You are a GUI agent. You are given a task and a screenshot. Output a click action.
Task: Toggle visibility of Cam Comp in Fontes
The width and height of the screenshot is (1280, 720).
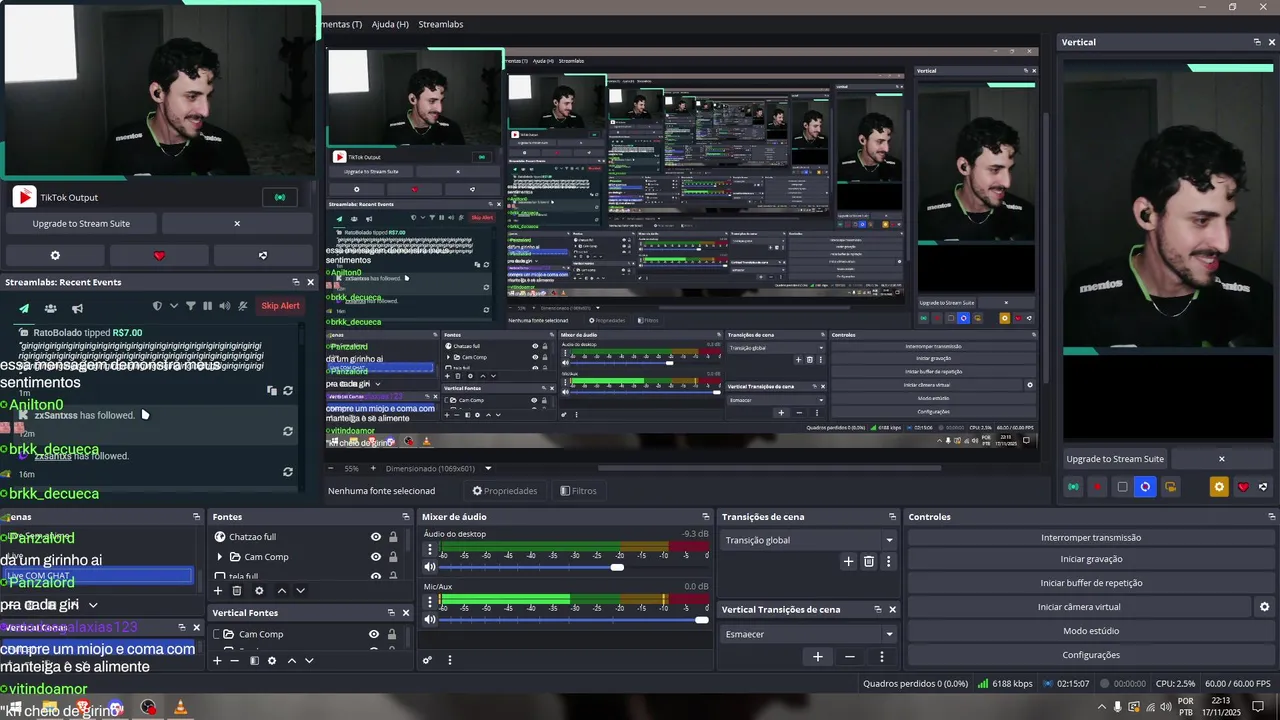pyautogui.click(x=376, y=557)
